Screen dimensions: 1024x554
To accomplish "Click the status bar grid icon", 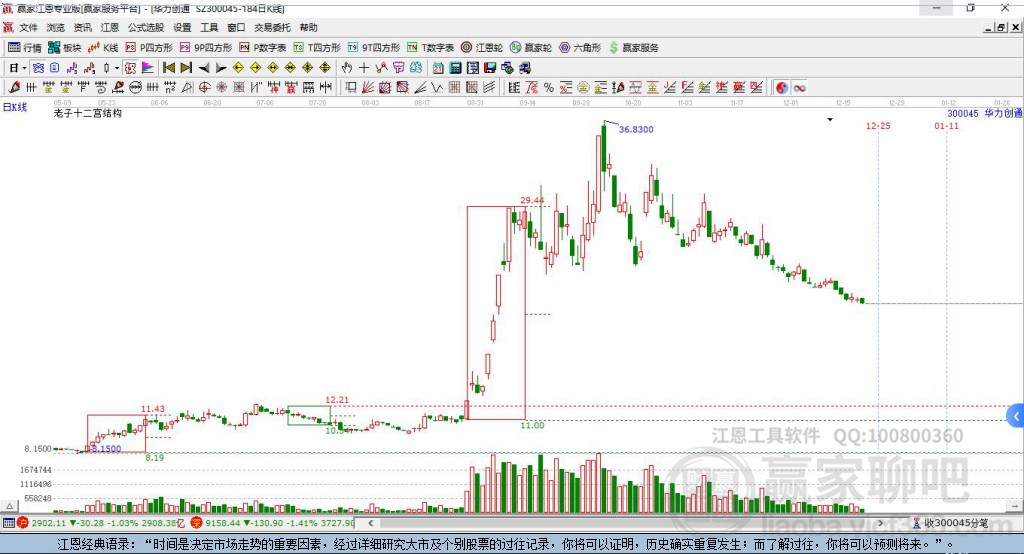I will point(8,523).
